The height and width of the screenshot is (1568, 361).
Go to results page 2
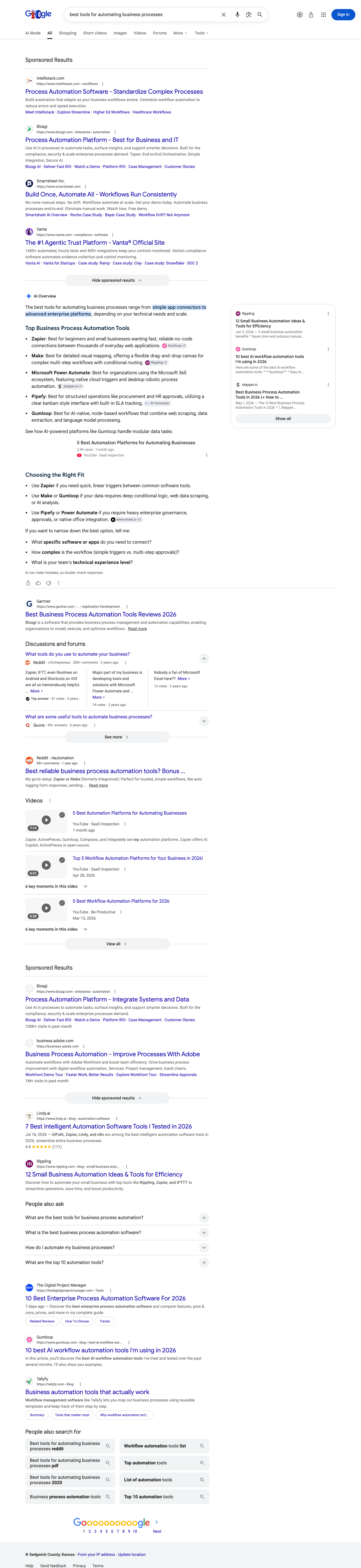point(89,1532)
